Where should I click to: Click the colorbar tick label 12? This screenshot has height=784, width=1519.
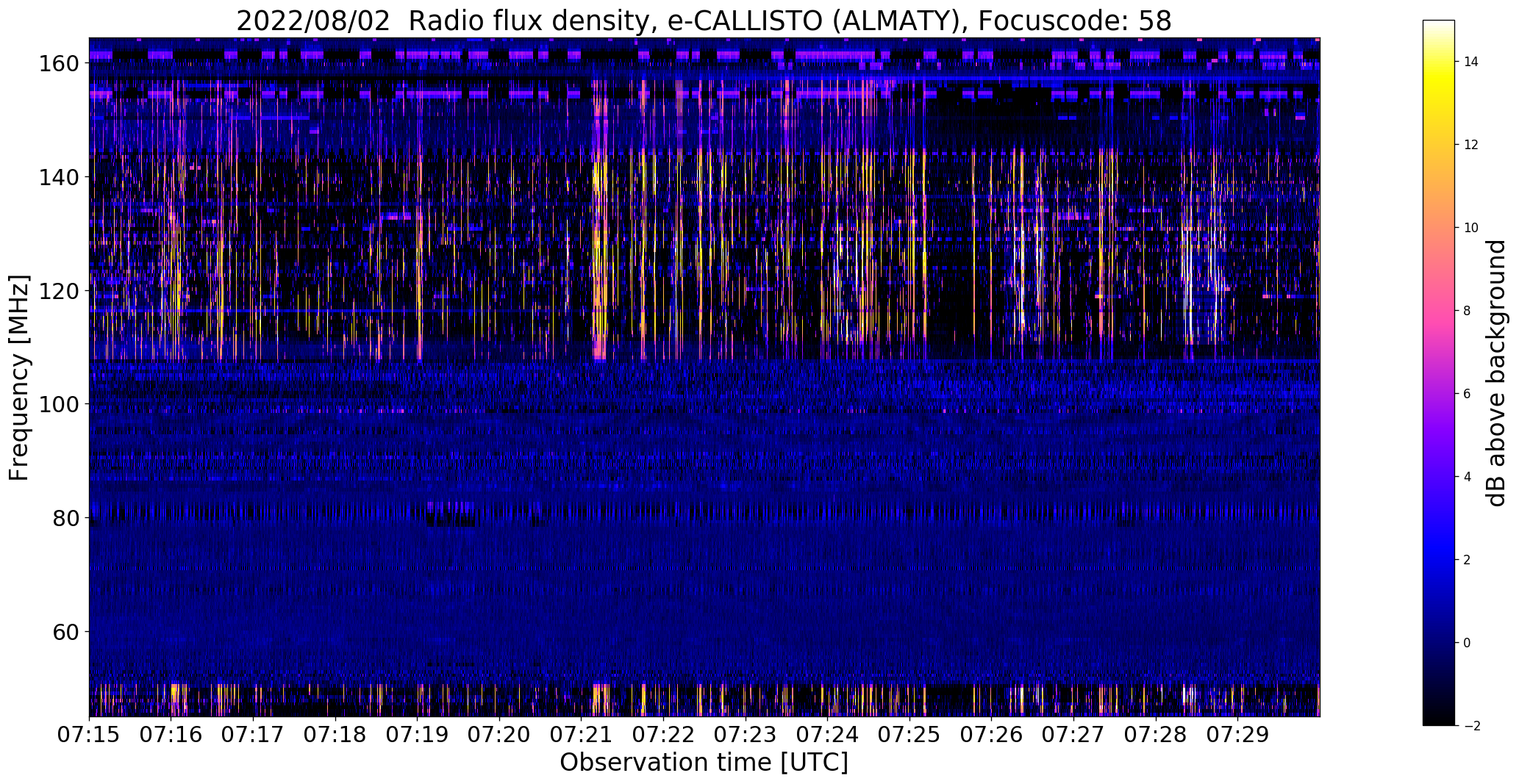pos(1471,145)
